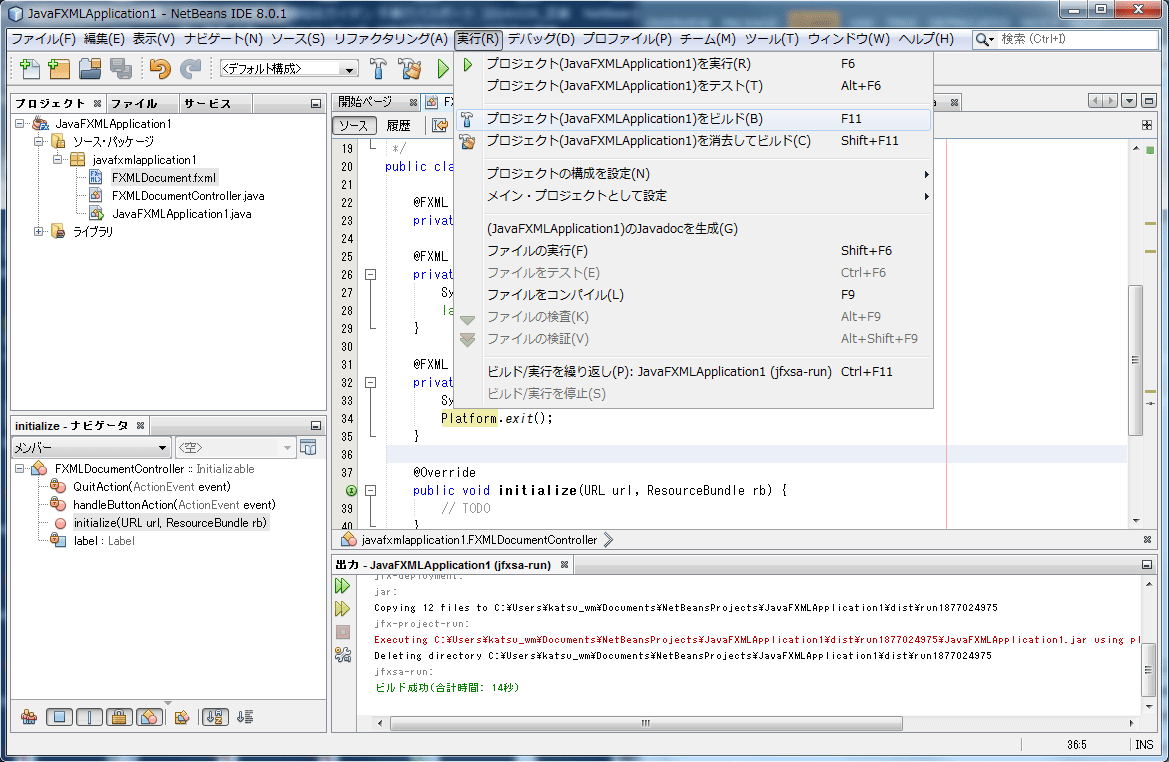Click the icon right of the <空> dropdown

(308, 447)
